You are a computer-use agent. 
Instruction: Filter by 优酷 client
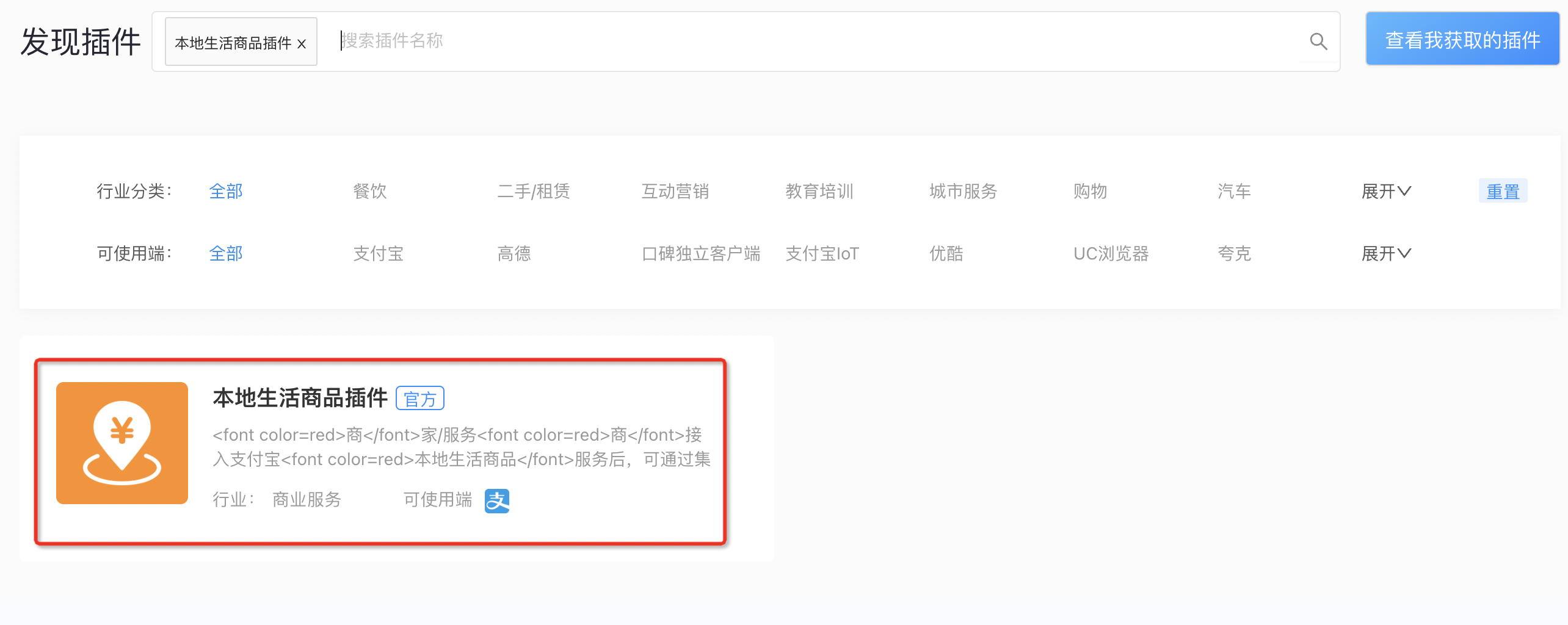pyautogui.click(x=946, y=253)
